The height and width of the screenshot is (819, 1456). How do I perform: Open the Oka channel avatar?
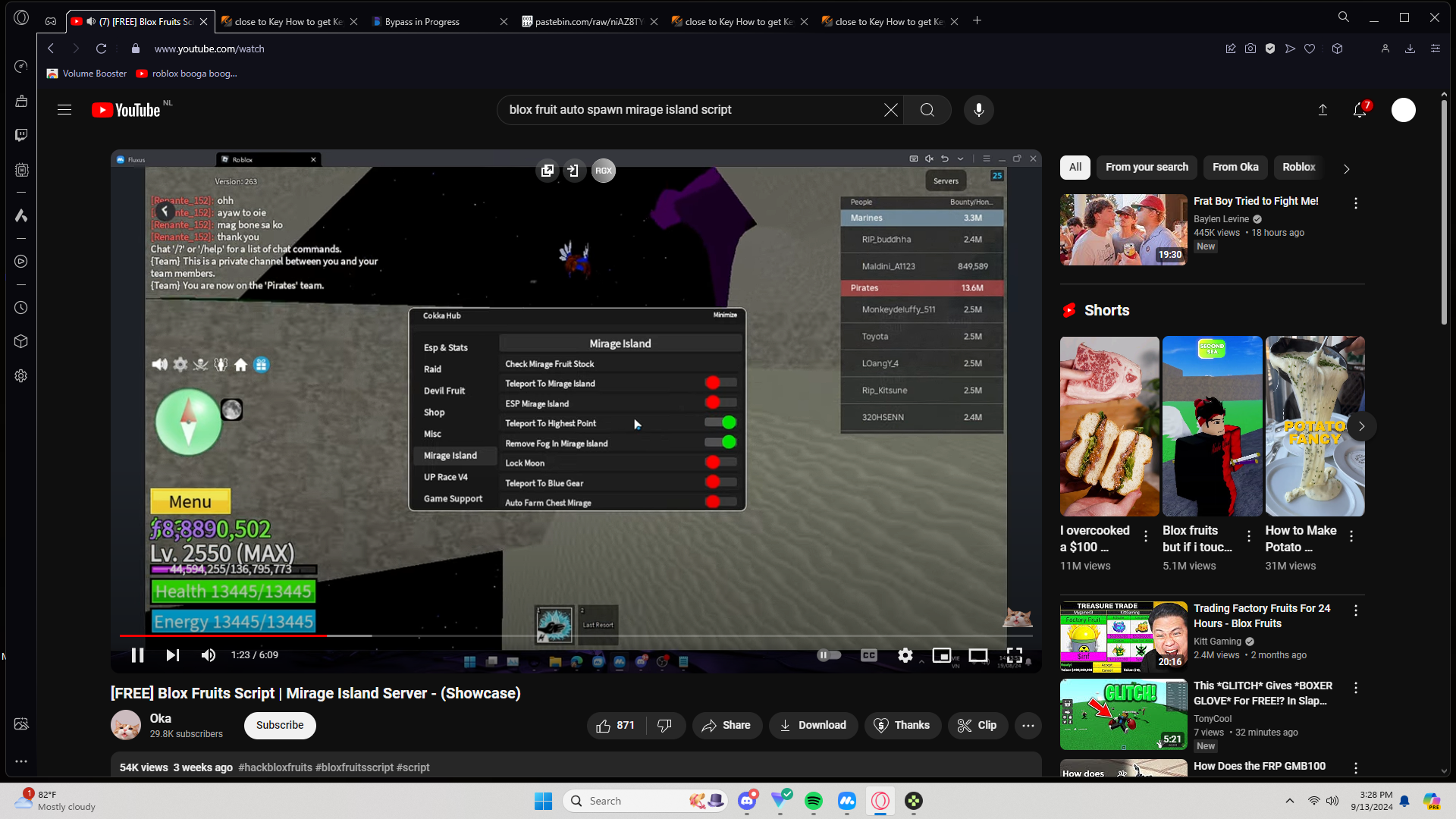126,726
